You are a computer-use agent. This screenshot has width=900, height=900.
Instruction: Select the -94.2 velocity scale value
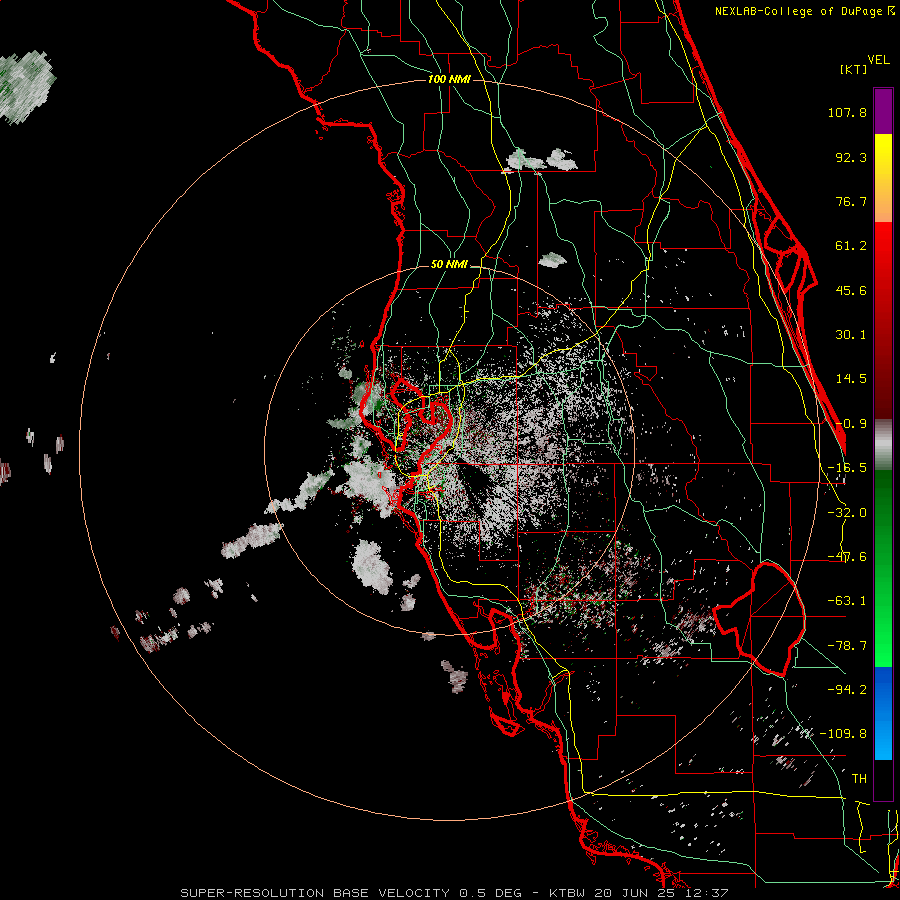[847, 689]
